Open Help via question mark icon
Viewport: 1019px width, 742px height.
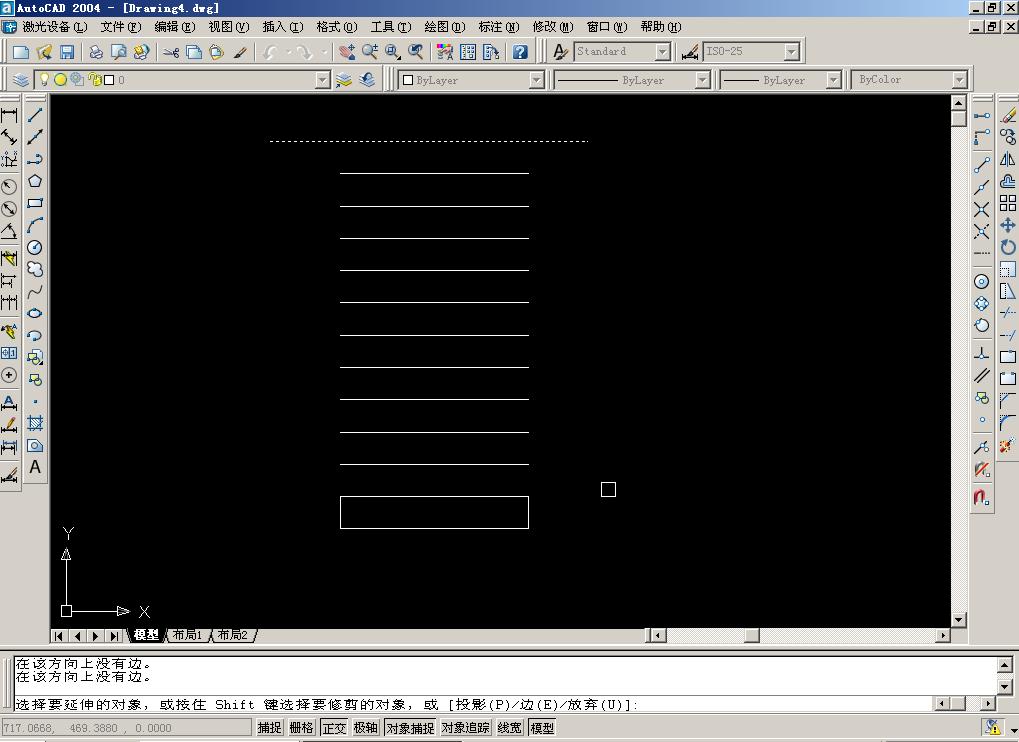coord(520,52)
